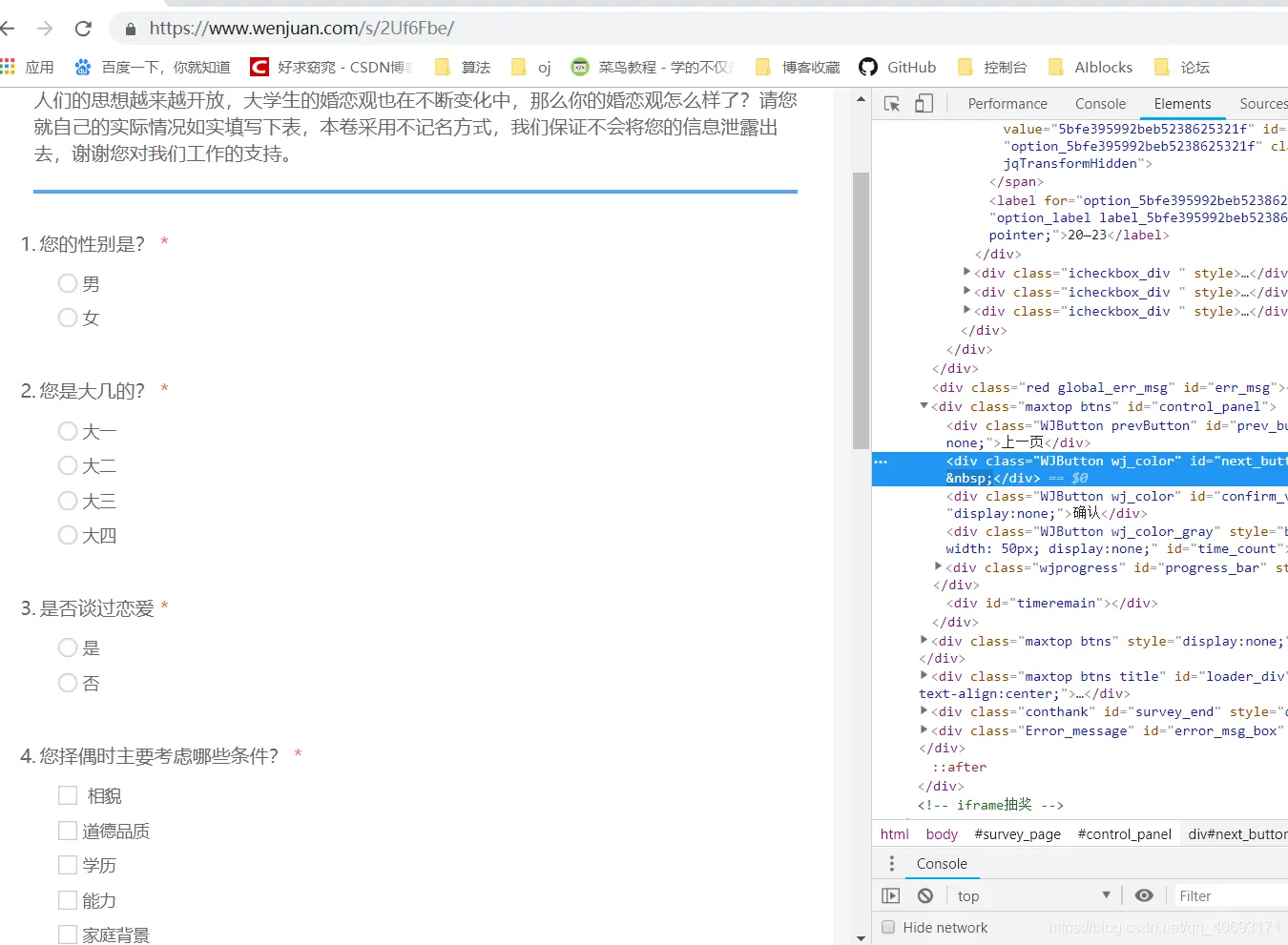The height and width of the screenshot is (945, 1288).
Task: Click the eye live expression icon
Action: (x=1144, y=895)
